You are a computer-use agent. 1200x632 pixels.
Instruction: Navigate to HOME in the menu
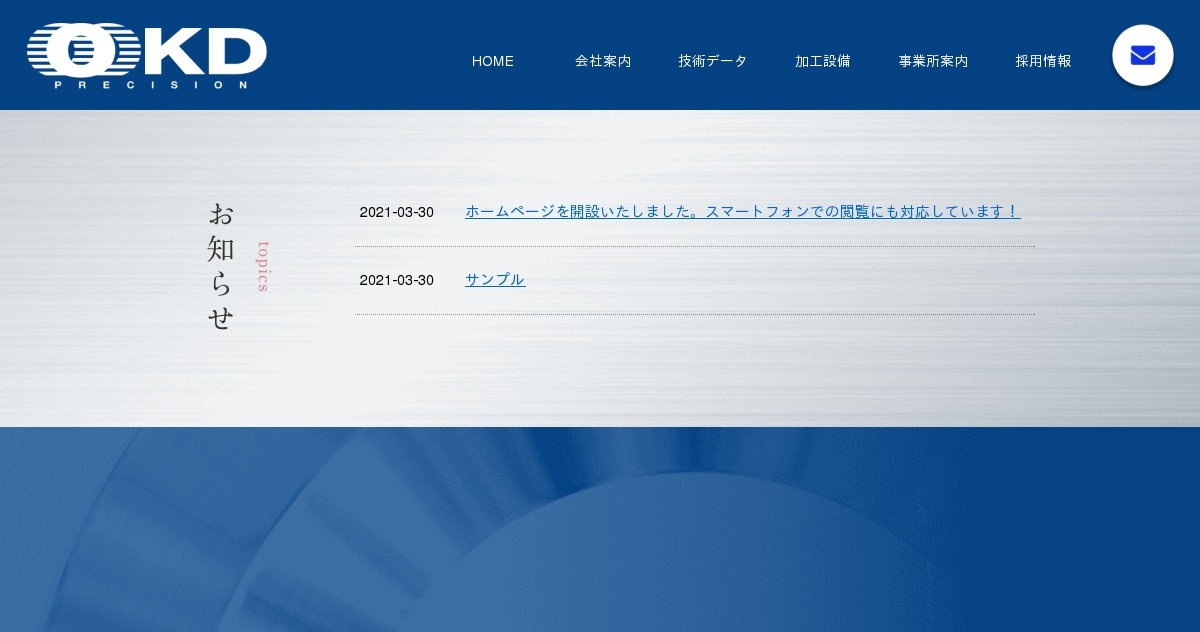click(x=492, y=61)
